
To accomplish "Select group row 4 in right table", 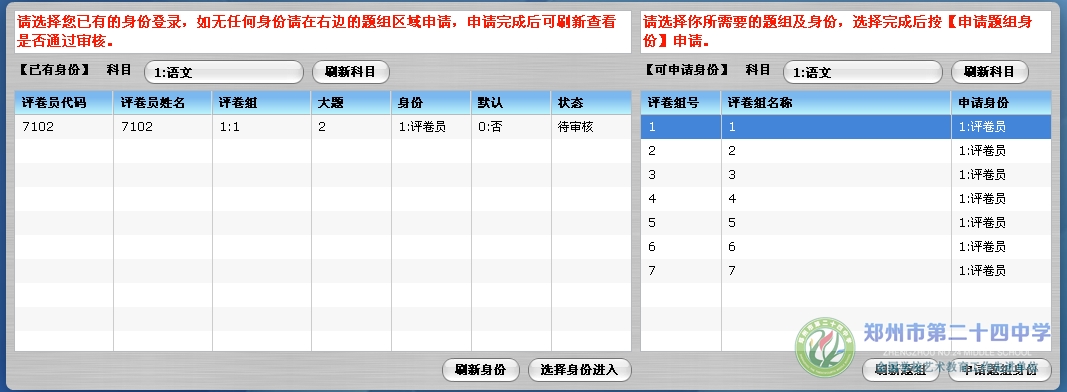I will pos(846,199).
